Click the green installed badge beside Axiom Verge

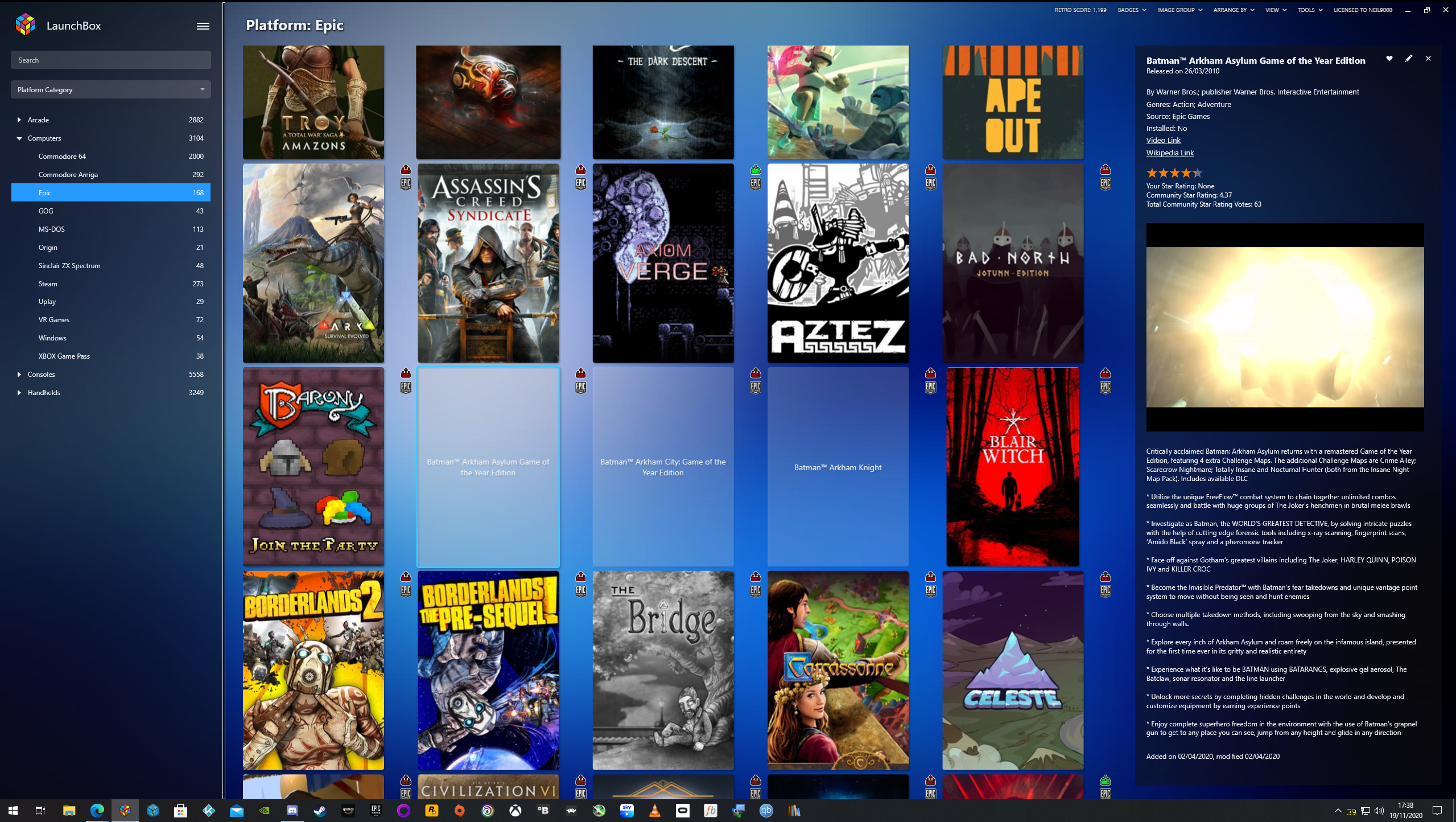(x=756, y=170)
